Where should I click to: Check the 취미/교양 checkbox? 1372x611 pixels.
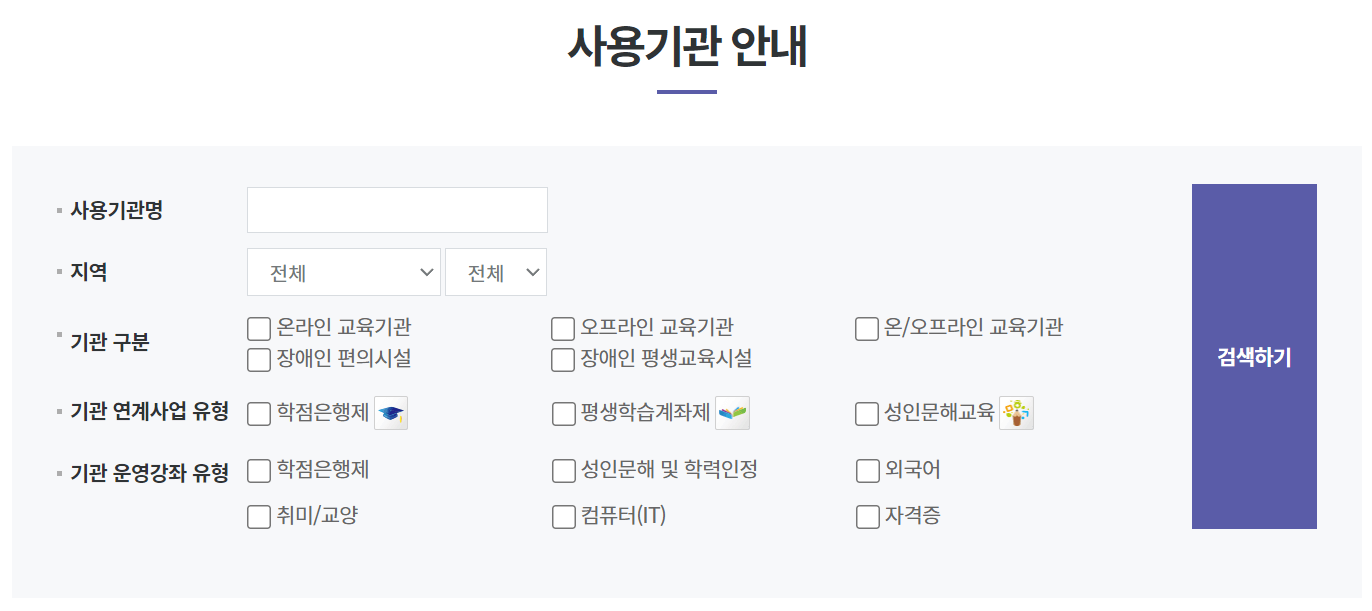257,516
